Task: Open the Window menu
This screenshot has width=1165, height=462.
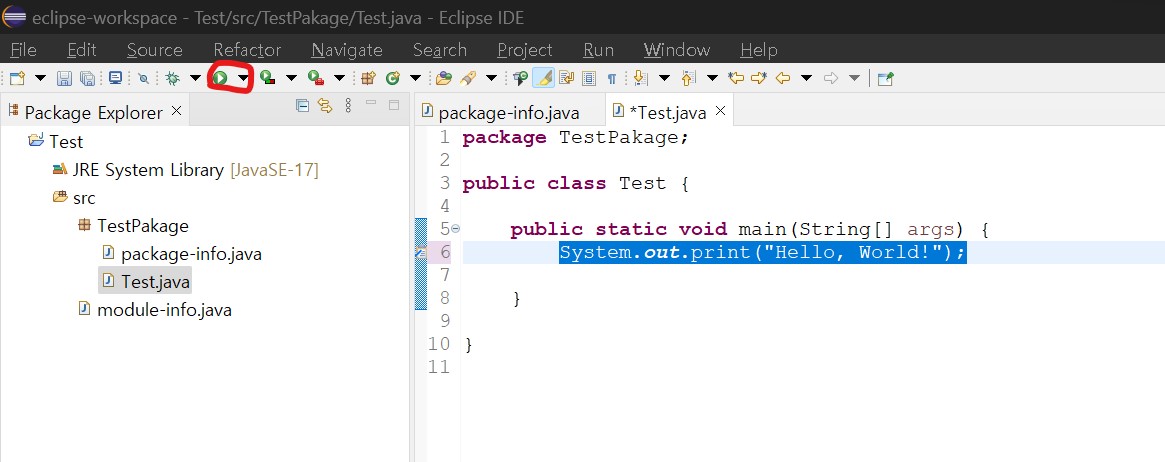Action: [677, 50]
